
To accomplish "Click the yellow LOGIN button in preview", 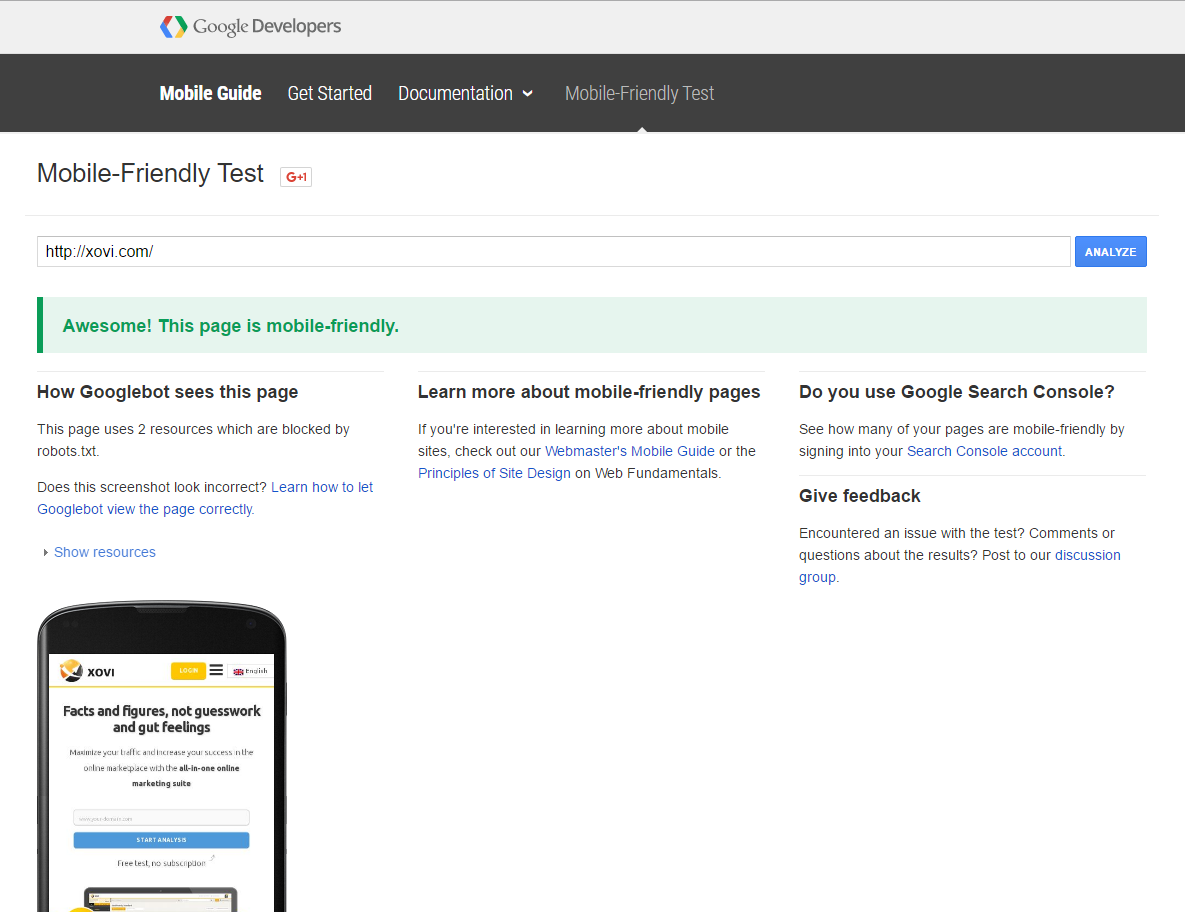I will coord(188,670).
